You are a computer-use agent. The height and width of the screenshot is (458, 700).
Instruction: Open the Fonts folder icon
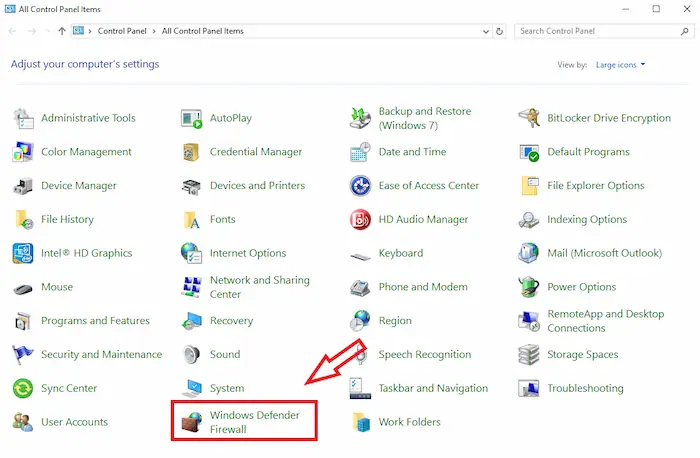pyautogui.click(x=192, y=220)
